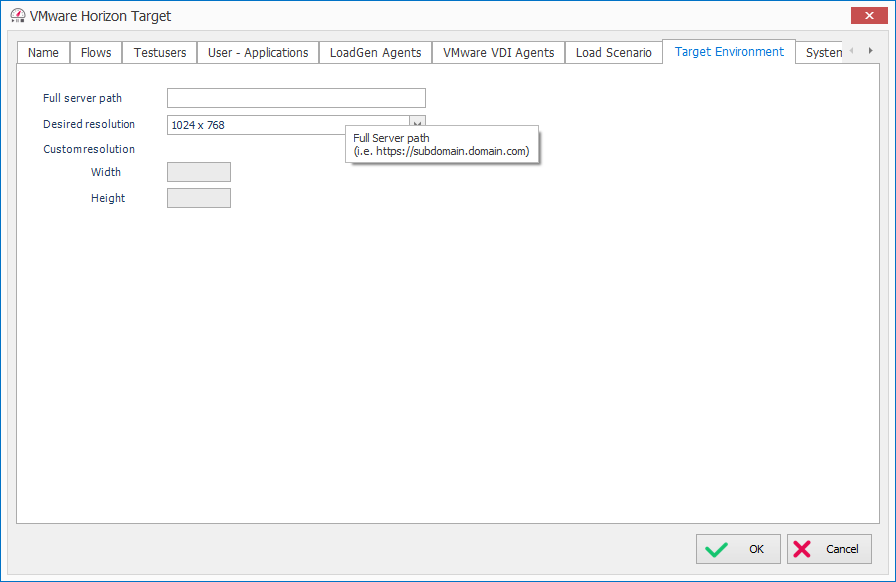Click the Desired resolution label
This screenshot has width=896, height=582.
pos(89,124)
